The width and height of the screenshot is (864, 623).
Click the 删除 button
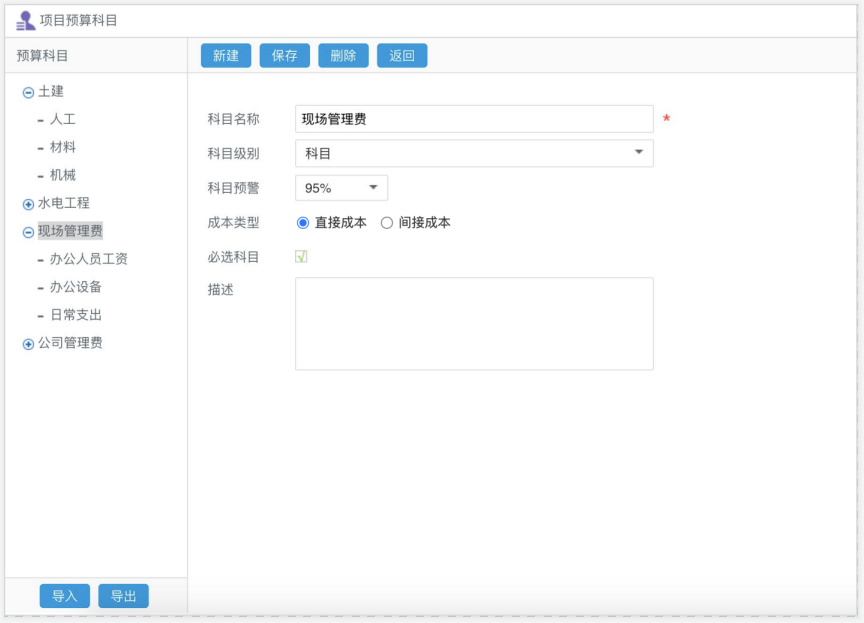tap(343, 55)
